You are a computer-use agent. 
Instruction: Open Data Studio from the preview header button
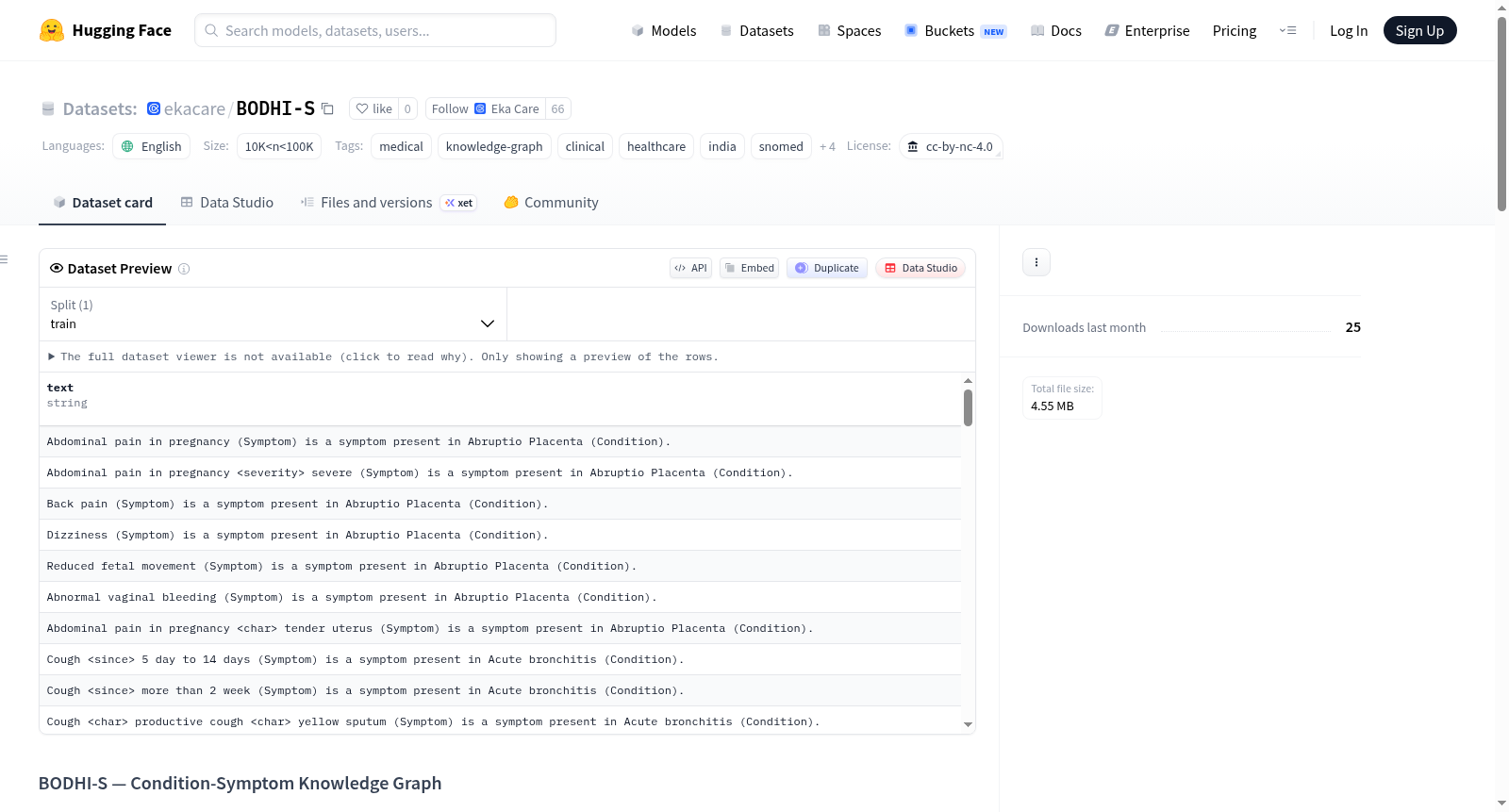point(920,268)
